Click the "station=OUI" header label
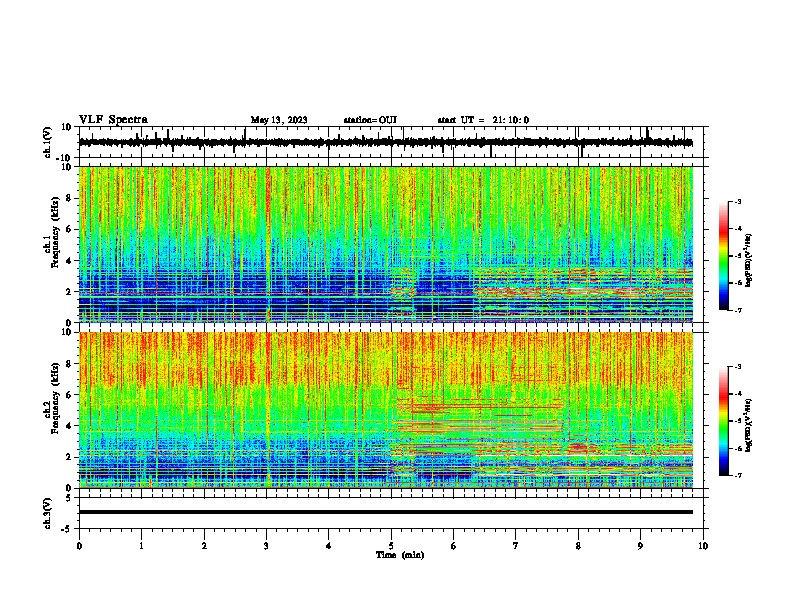The height and width of the screenshot is (612, 792). pos(370,120)
